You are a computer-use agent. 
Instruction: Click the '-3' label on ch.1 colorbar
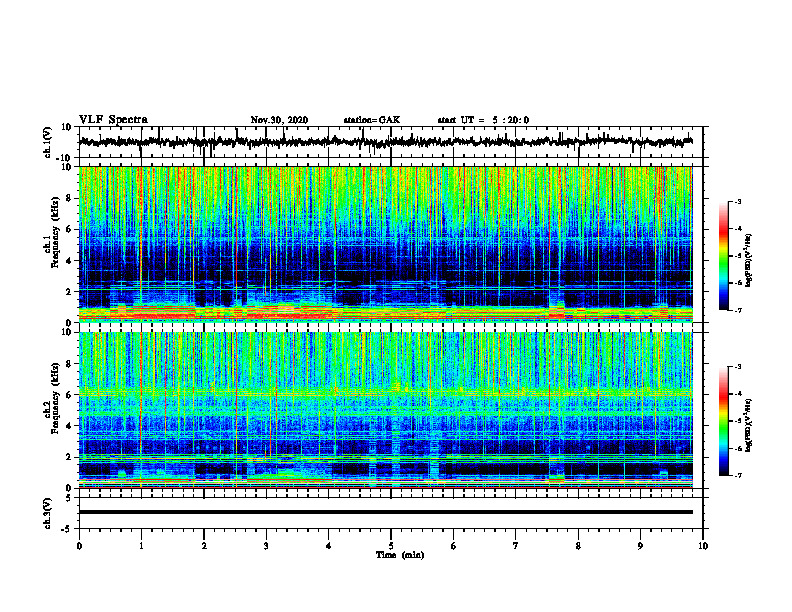(737, 201)
